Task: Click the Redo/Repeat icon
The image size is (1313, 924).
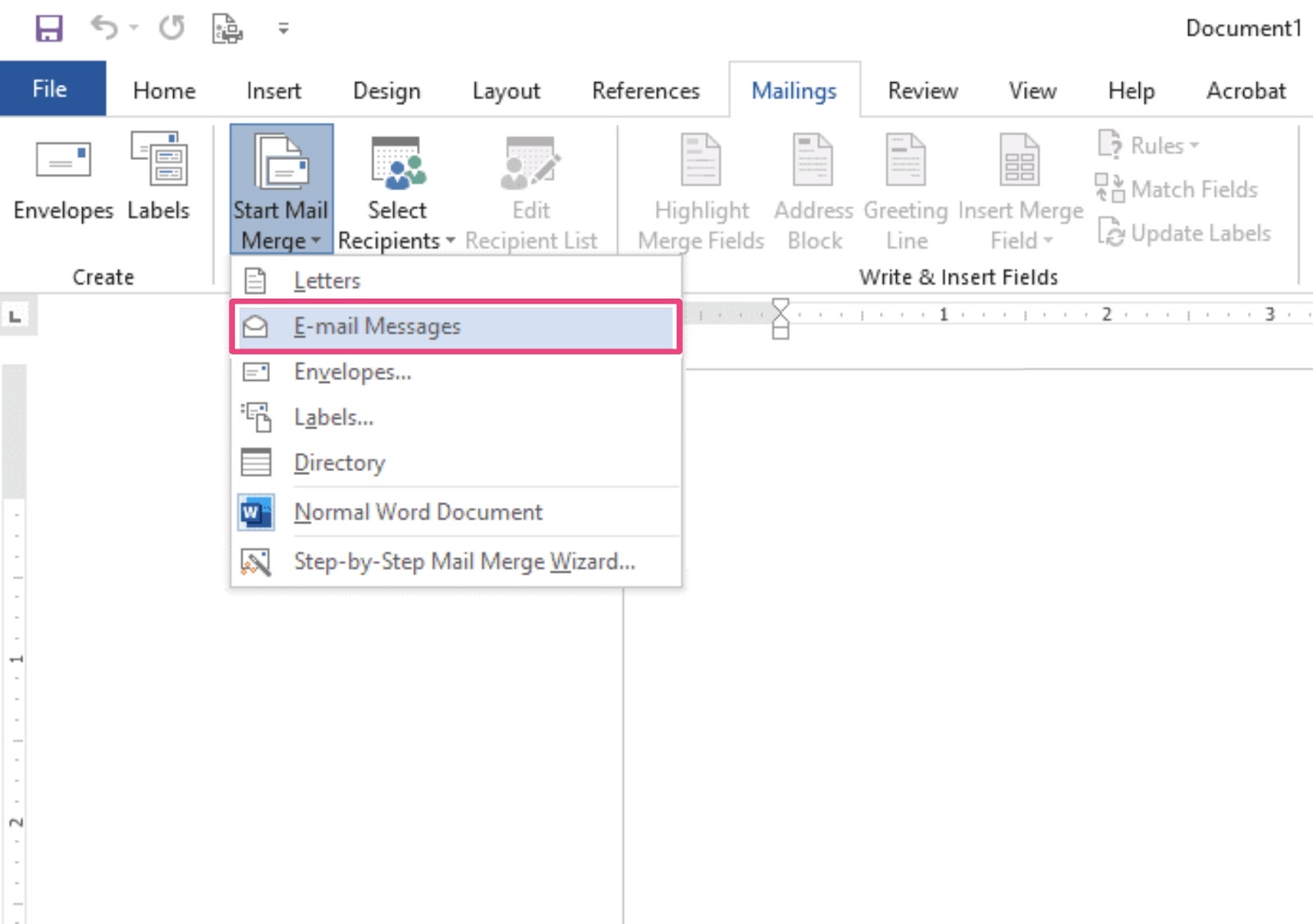Action: (x=172, y=28)
